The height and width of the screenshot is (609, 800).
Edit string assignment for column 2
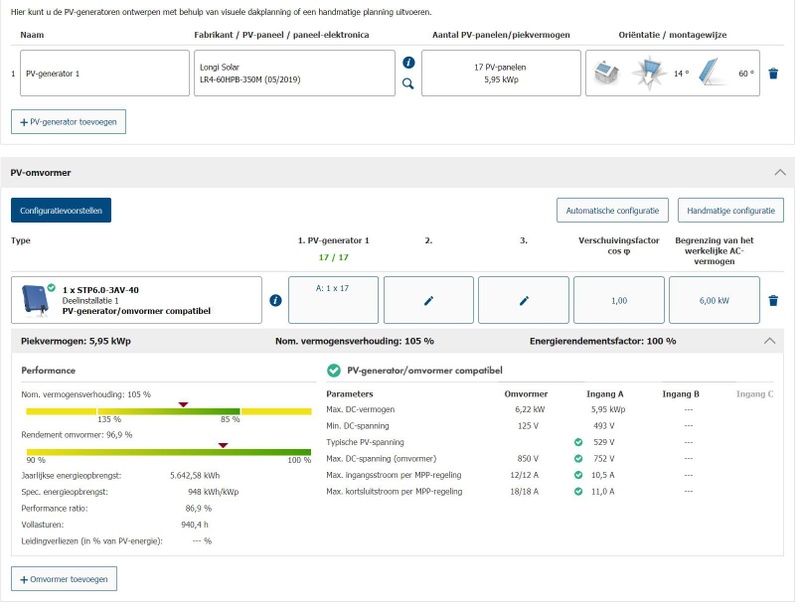click(x=431, y=302)
